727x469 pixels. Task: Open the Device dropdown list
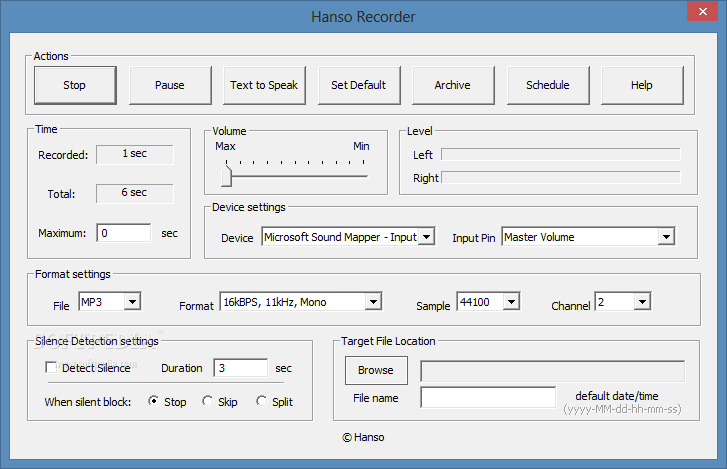pos(426,237)
